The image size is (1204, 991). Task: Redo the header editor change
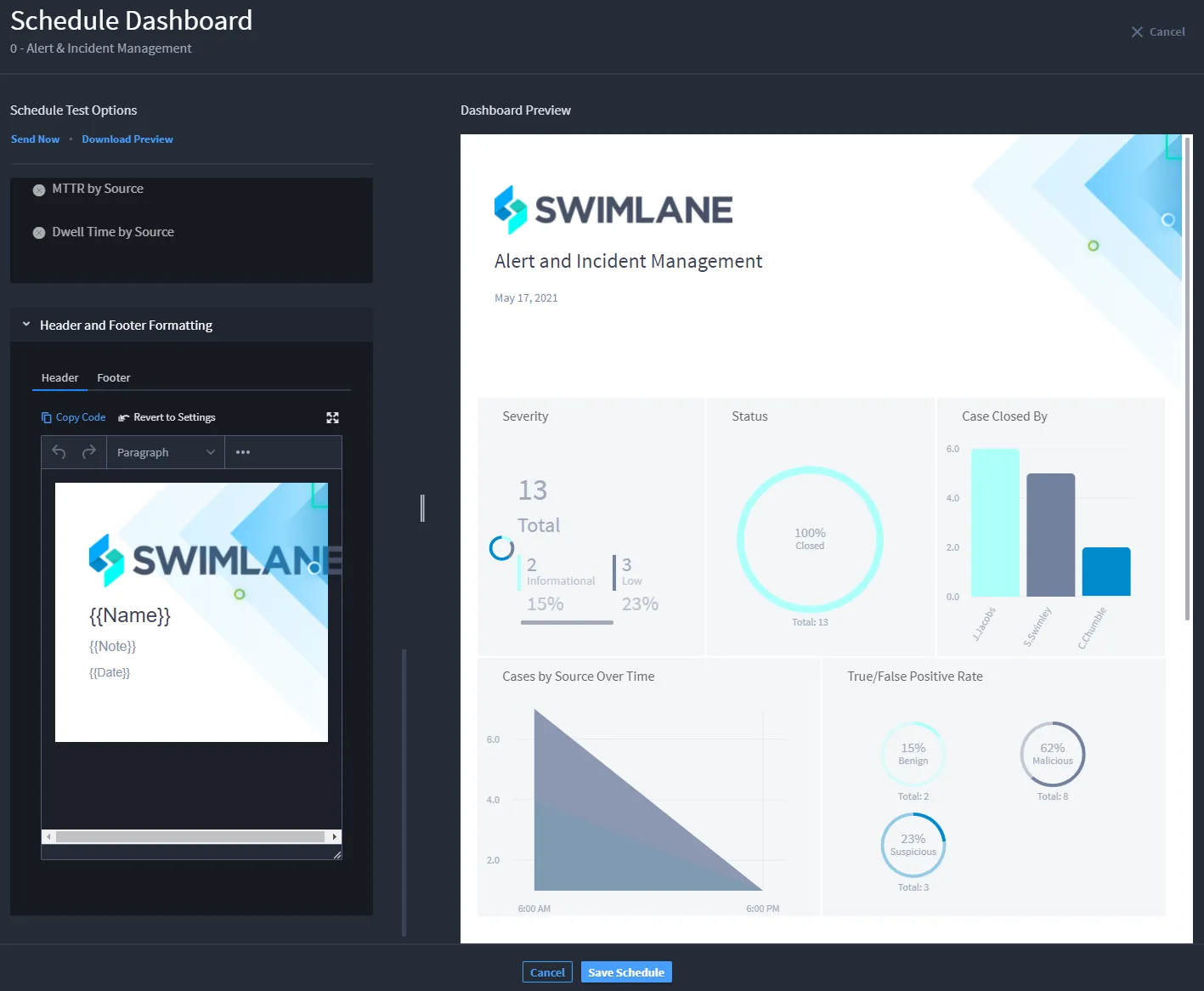pos(89,452)
